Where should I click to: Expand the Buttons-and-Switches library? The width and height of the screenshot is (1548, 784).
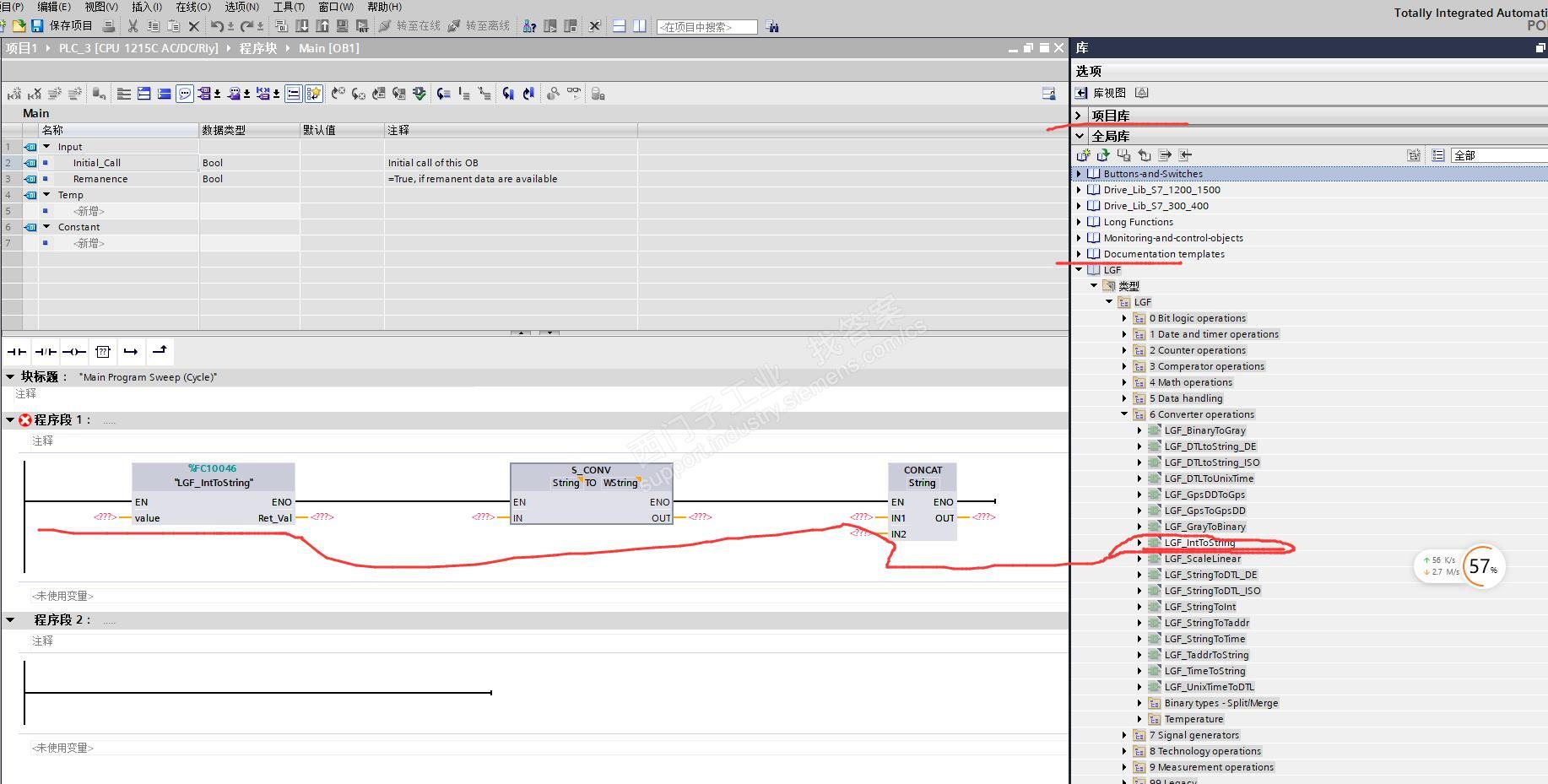pyautogui.click(x=1079, y=174)
